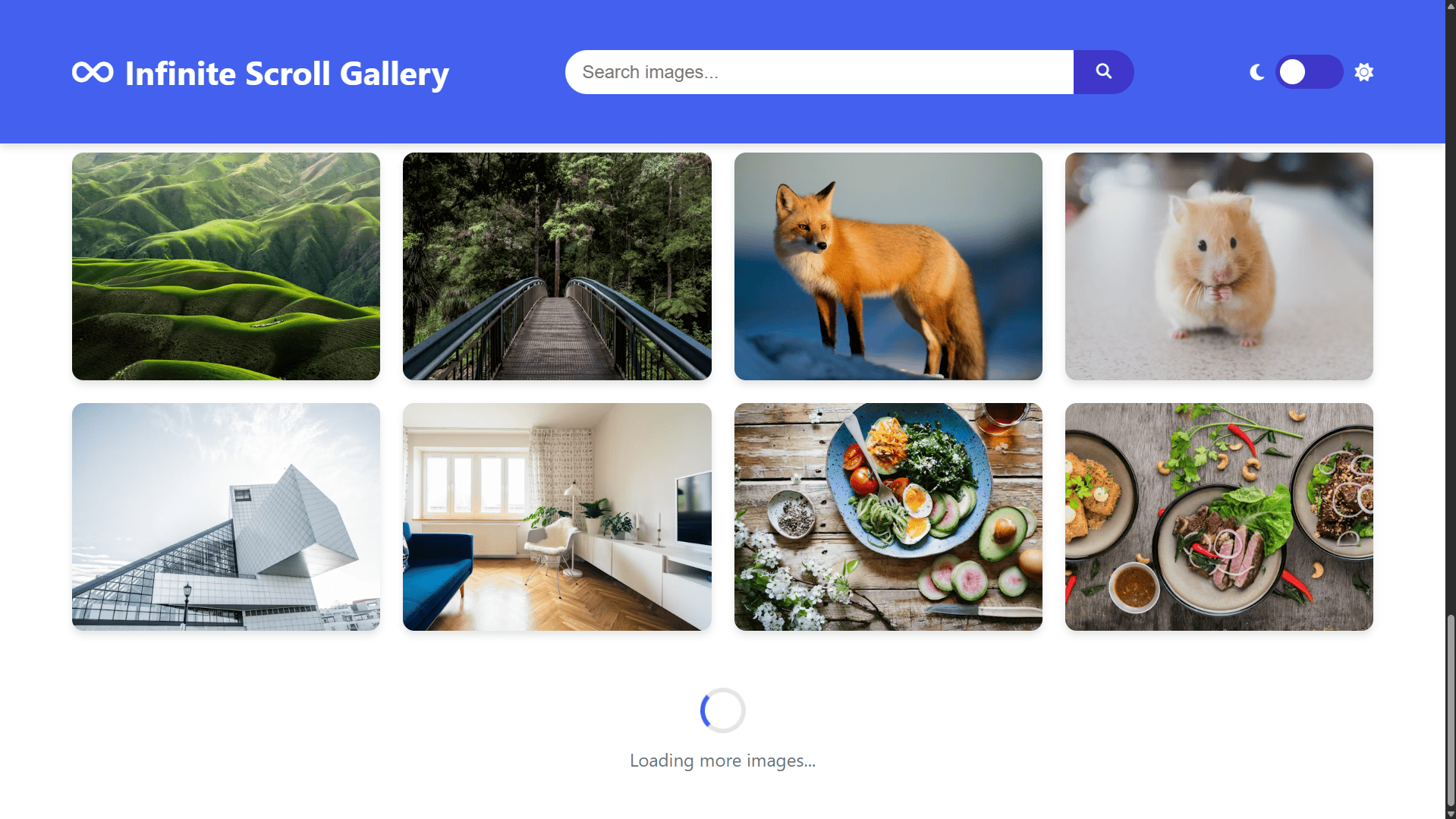This screenshot has height=819, width=1456.
Task: View the red fox image
Action: [x=888, y=266]
